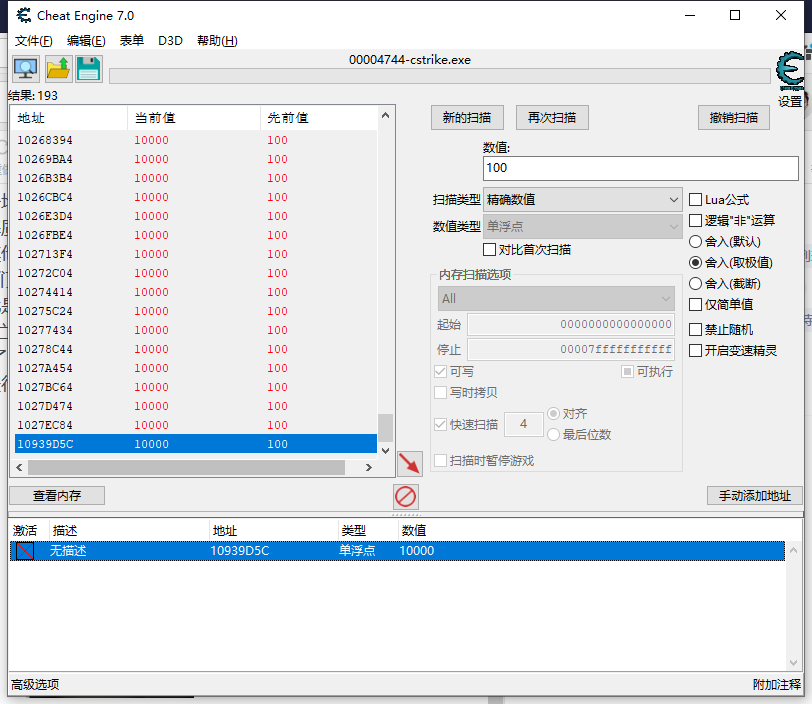Image resolution: width=812 pixels, height=704 pixels.
Task: Select the 舍入(默认) radio button
Action: point(695,242)
